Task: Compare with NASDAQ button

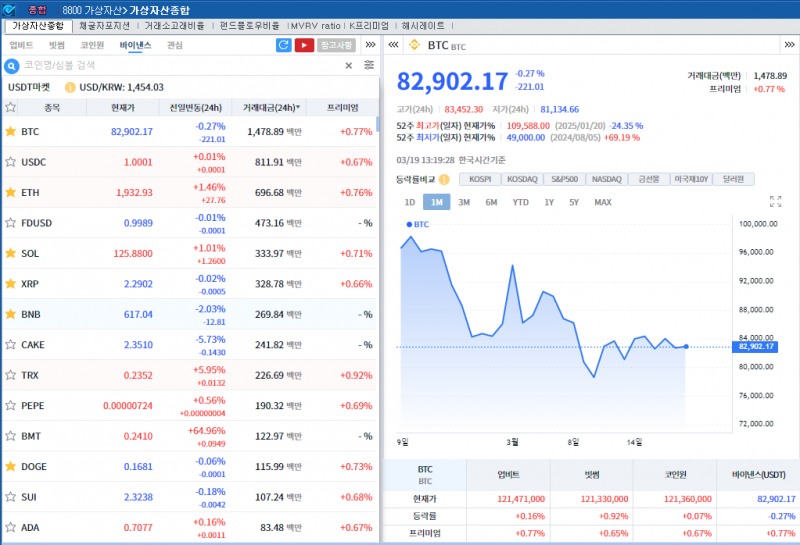Action: (x=607, y=179)
